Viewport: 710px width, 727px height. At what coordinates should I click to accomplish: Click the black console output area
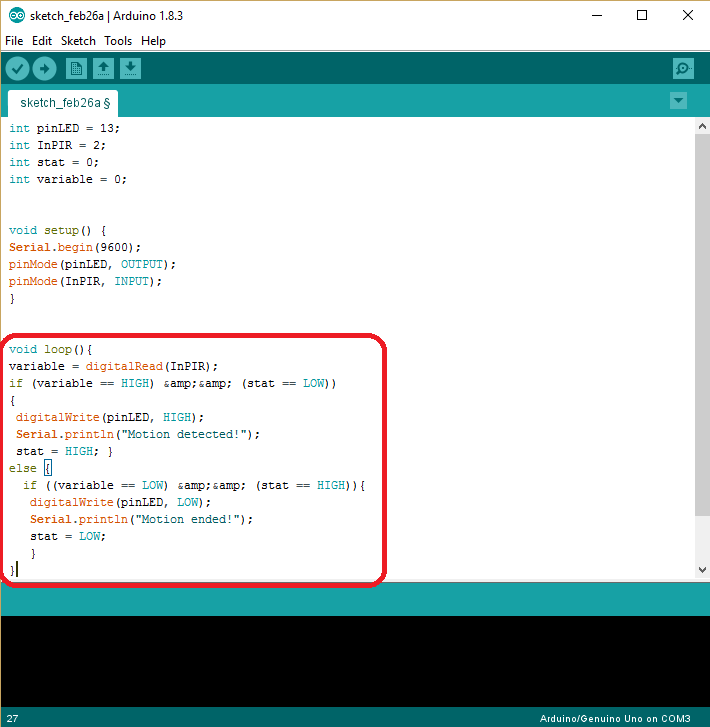355,661
